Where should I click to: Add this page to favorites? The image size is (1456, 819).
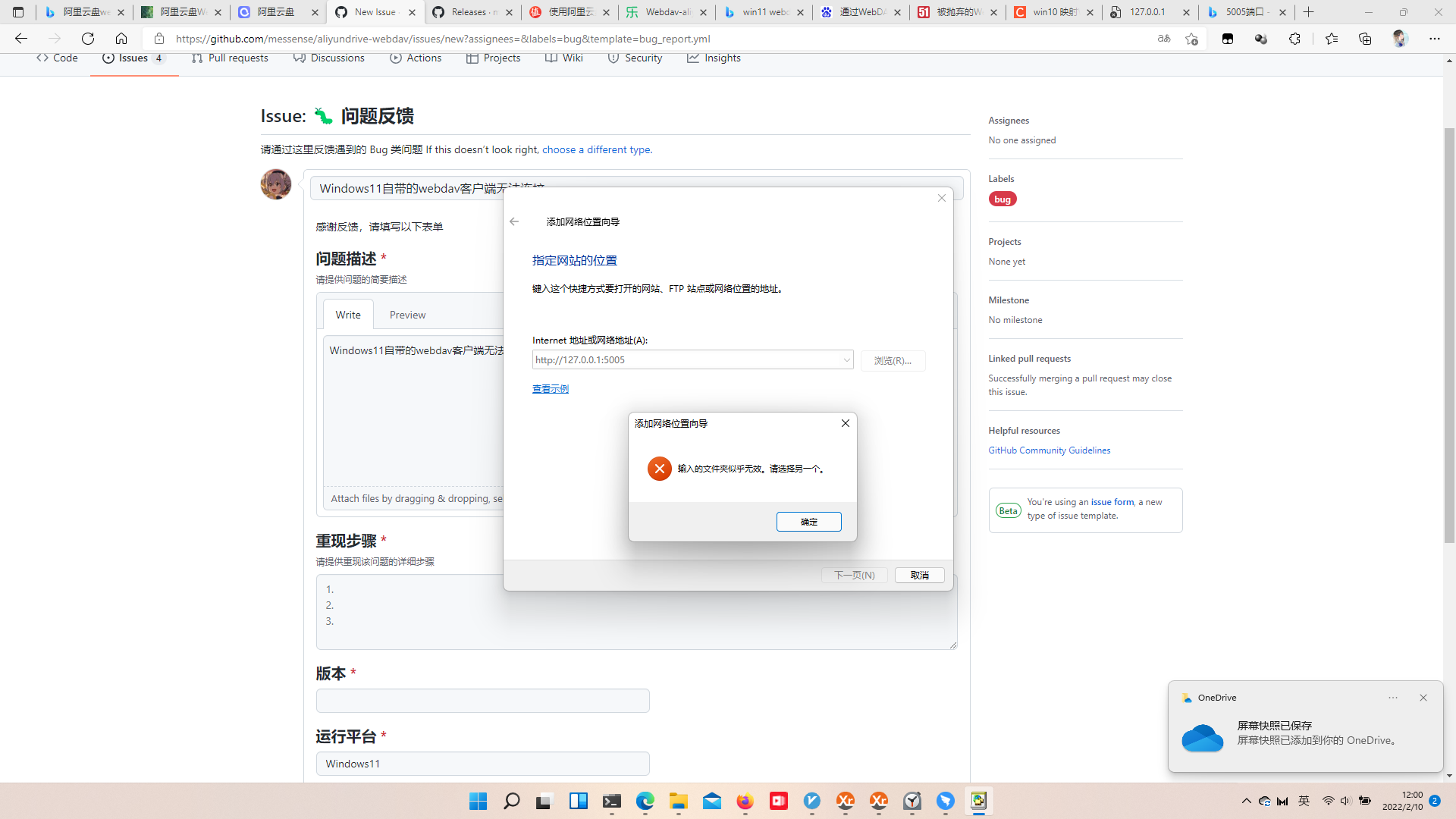[1191, 39]
